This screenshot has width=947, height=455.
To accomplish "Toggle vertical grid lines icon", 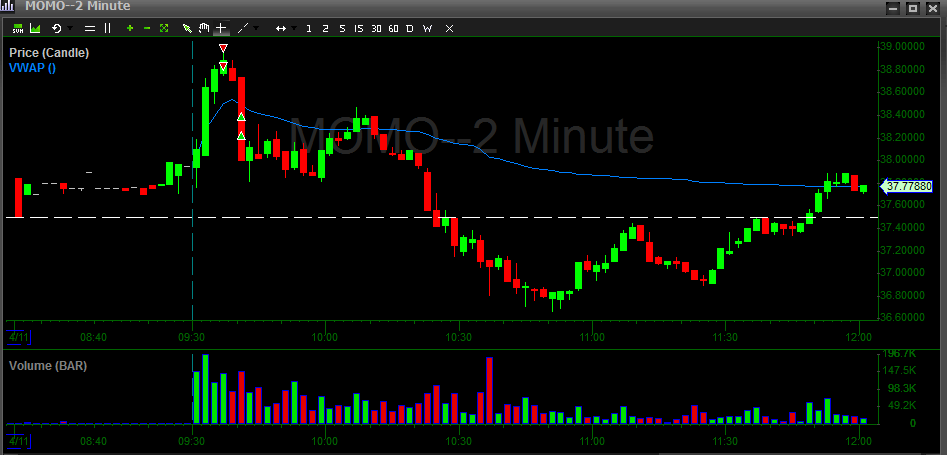I will [108, 28].
